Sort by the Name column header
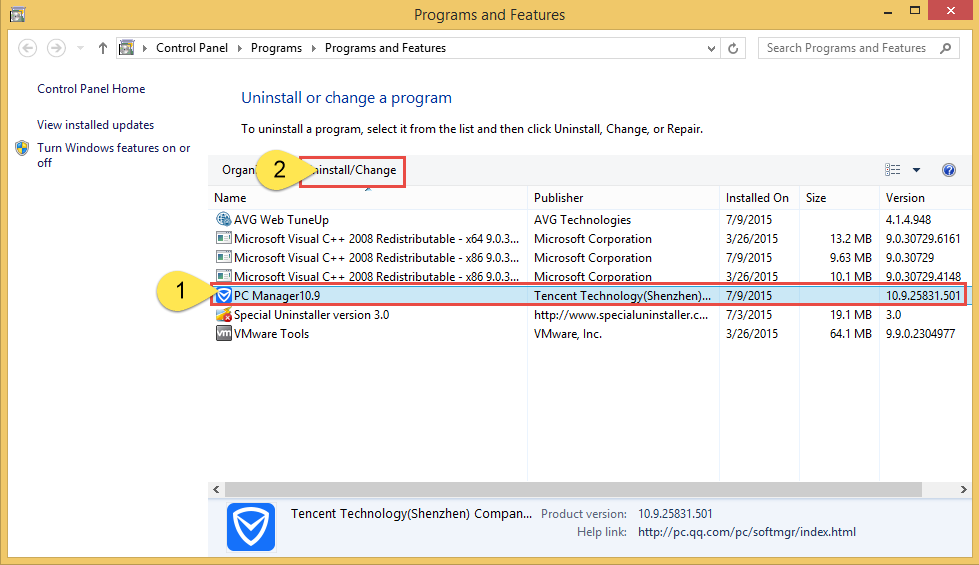Image resolution: width=979 pixels, height=565 pixels. pyautogui.click(x=368, y=198)
